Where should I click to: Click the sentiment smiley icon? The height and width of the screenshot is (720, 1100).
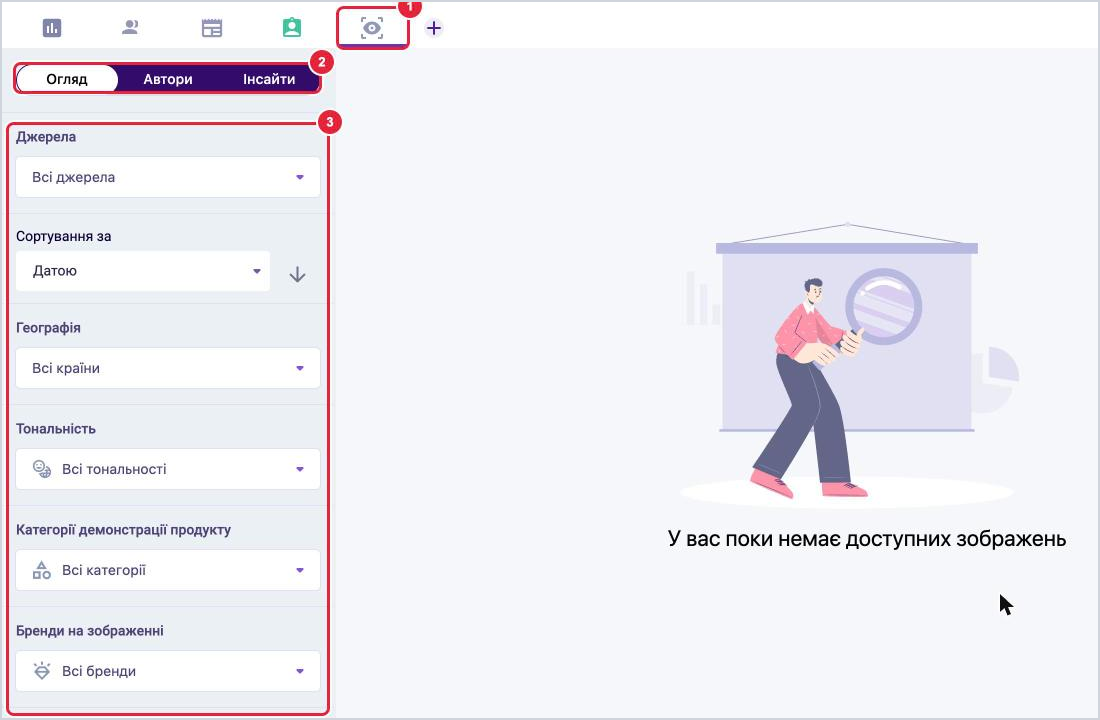click(42, 469)
